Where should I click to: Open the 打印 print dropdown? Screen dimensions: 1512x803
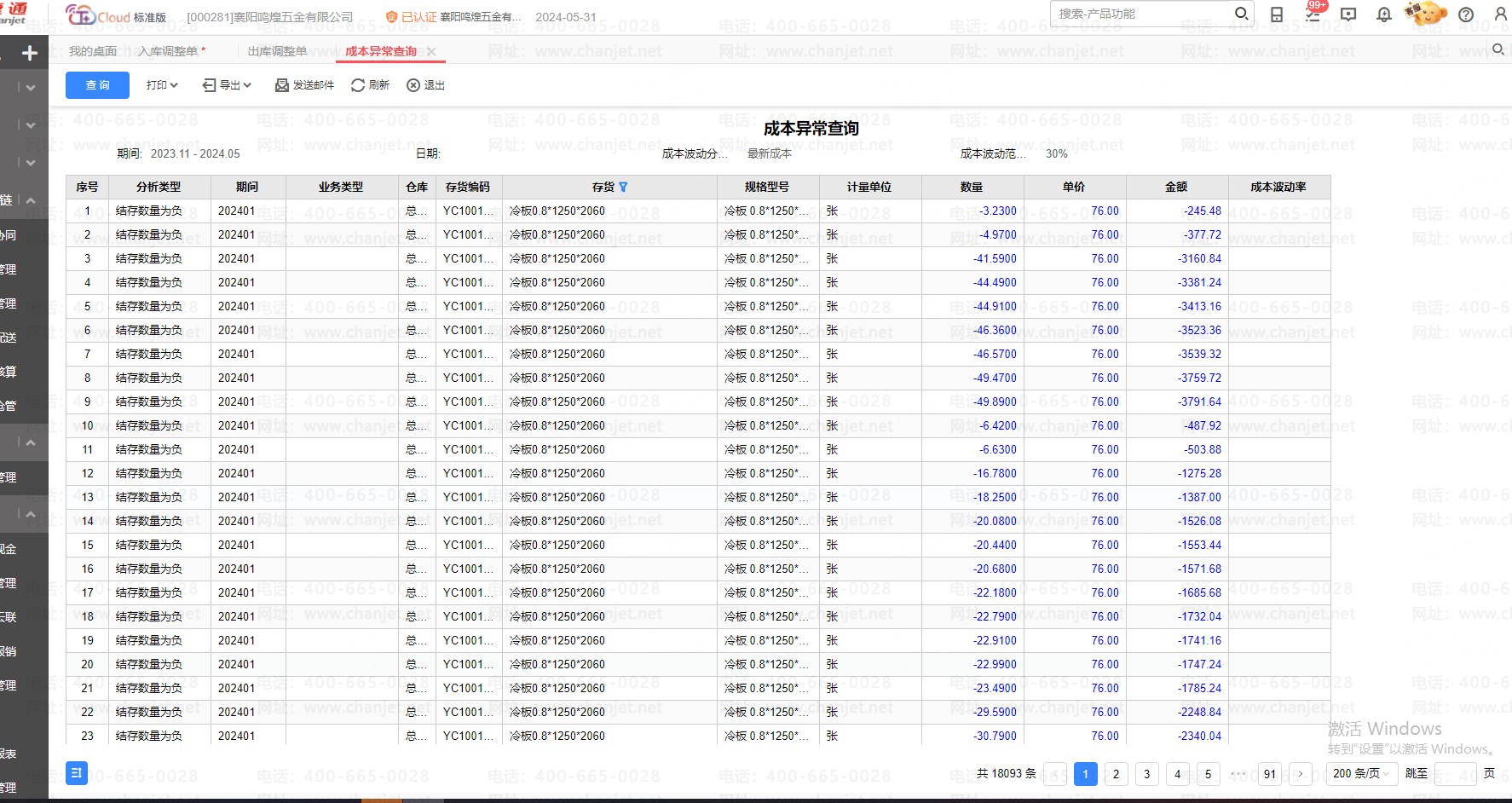click(161, 85)
